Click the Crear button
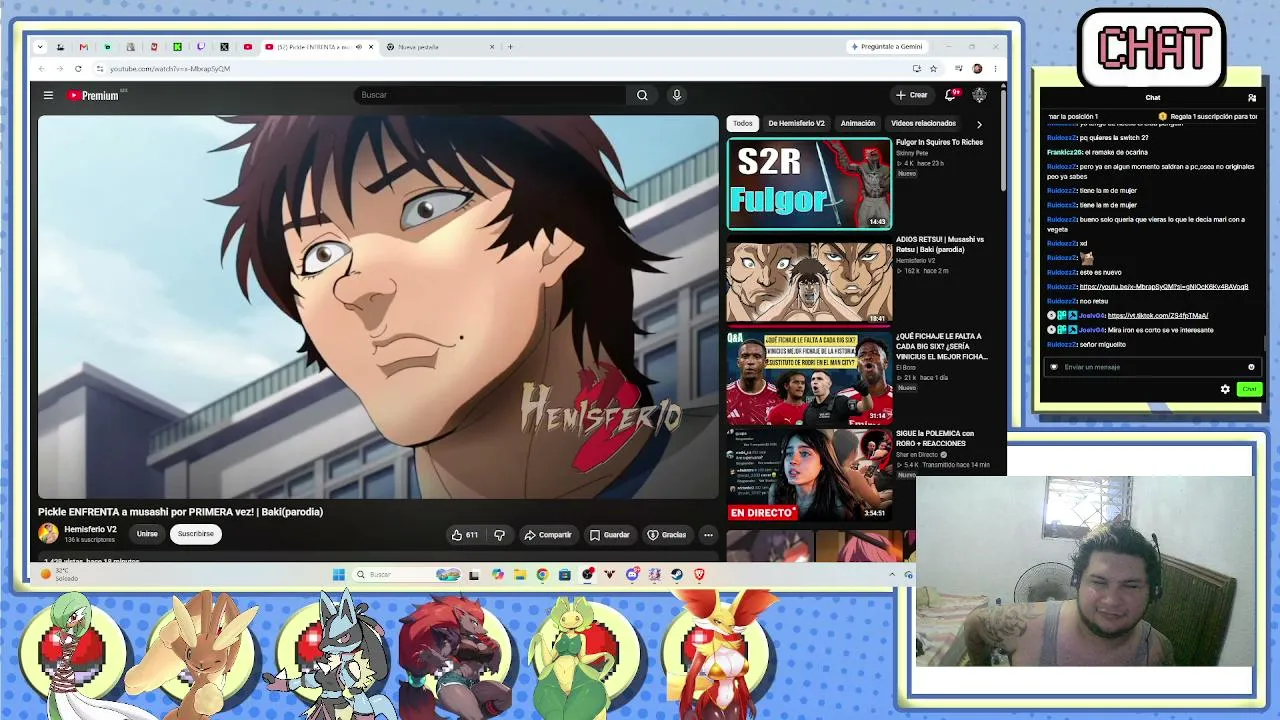The image size is (1280, 720). click(x=912, y=95)
